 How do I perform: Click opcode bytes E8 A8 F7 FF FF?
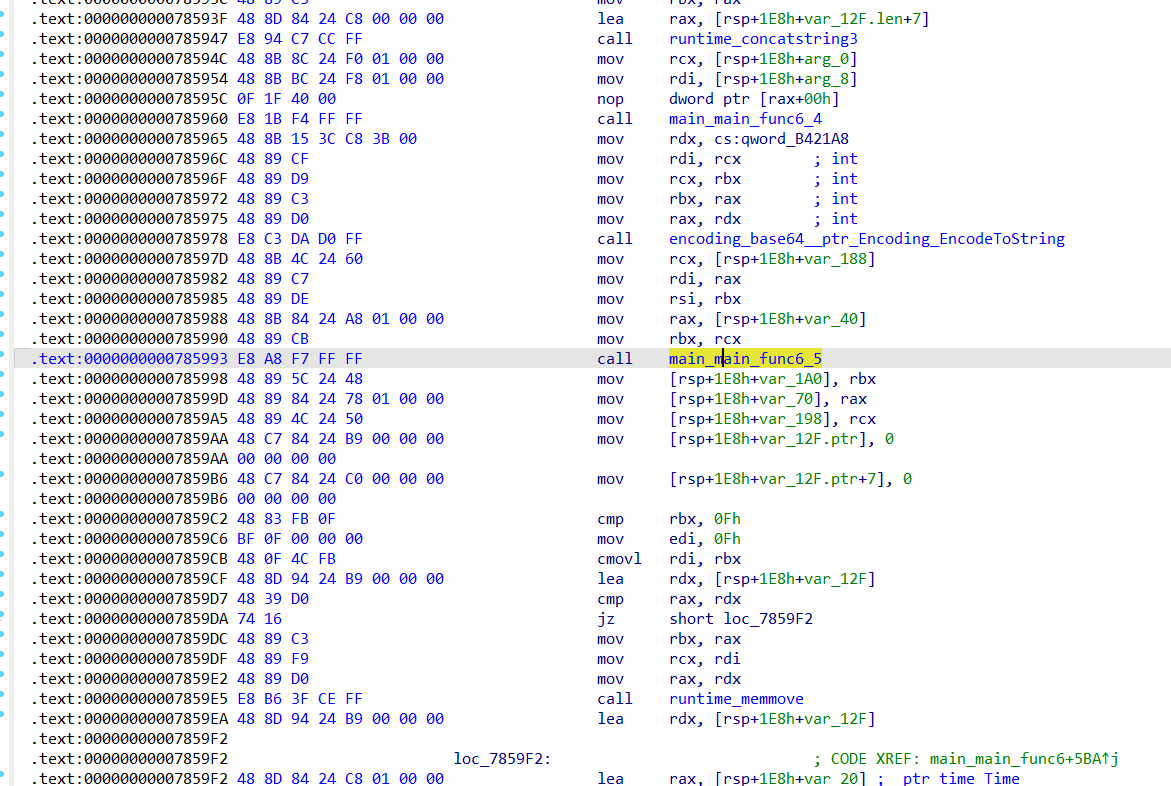click(299, 359)
